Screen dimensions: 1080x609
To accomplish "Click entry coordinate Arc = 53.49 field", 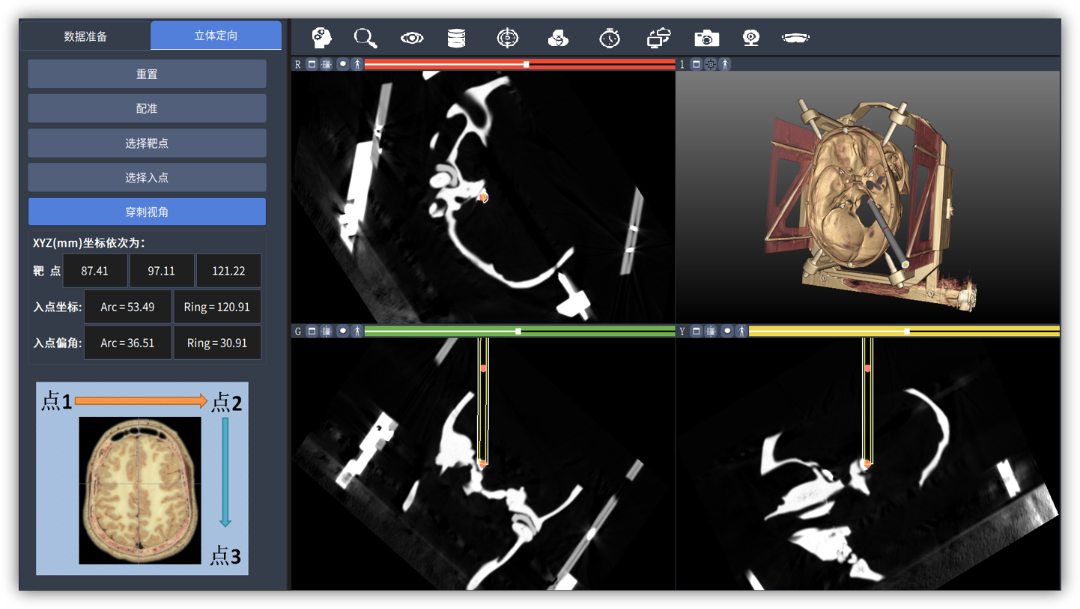I will click(127, 307).
